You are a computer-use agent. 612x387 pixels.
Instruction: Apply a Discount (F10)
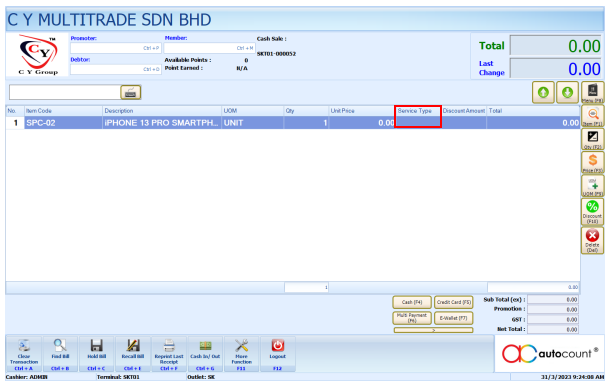point(592,212)
